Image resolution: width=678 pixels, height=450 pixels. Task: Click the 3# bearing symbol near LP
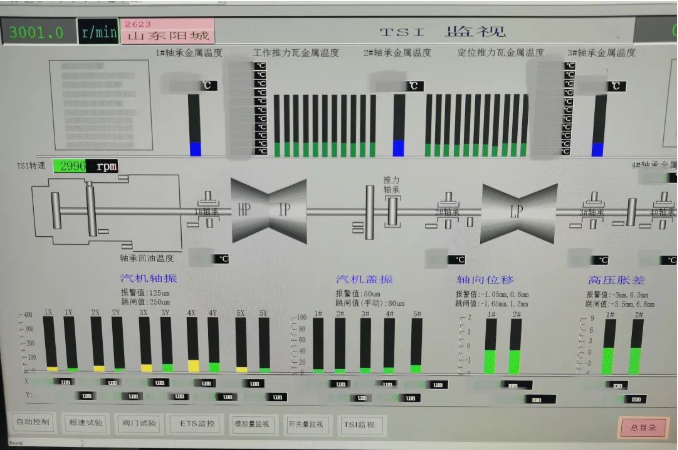(x=599, y=211)
